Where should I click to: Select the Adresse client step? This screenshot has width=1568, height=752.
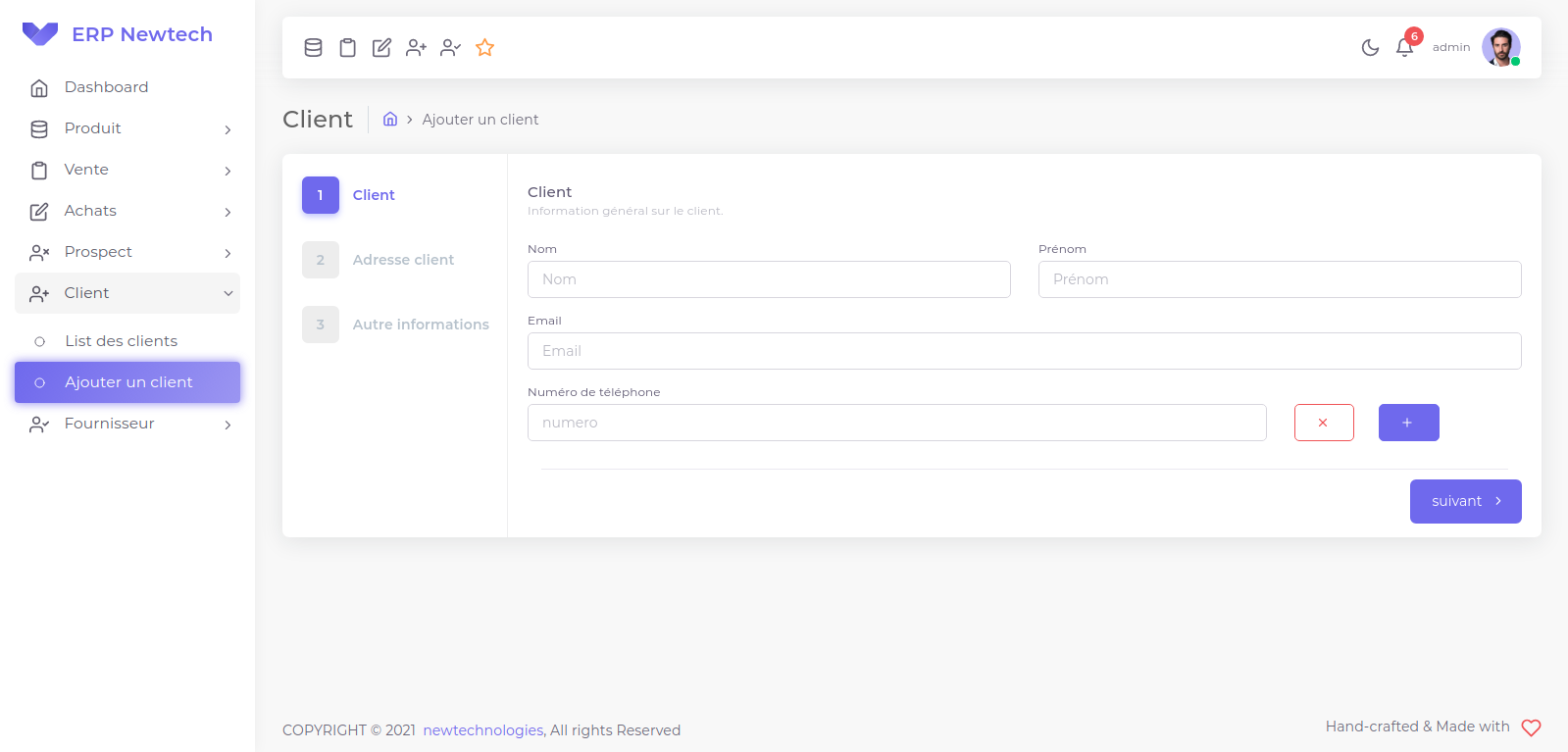402,260
